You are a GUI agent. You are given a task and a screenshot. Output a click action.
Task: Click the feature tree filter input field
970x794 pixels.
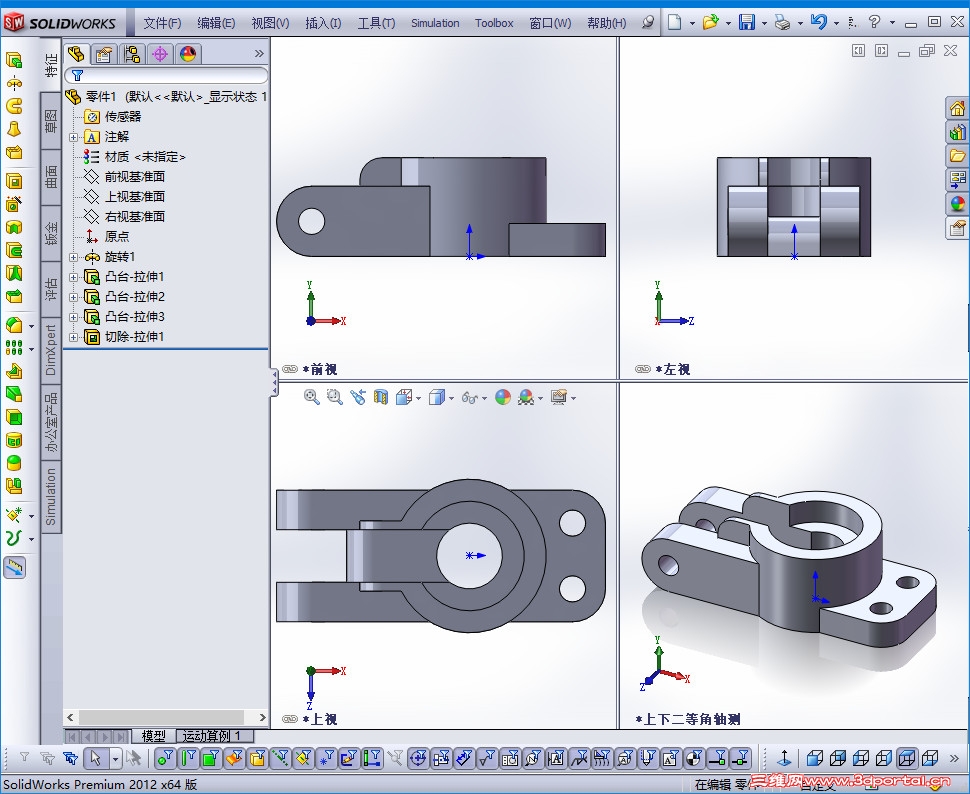click(x=166, y=75)
